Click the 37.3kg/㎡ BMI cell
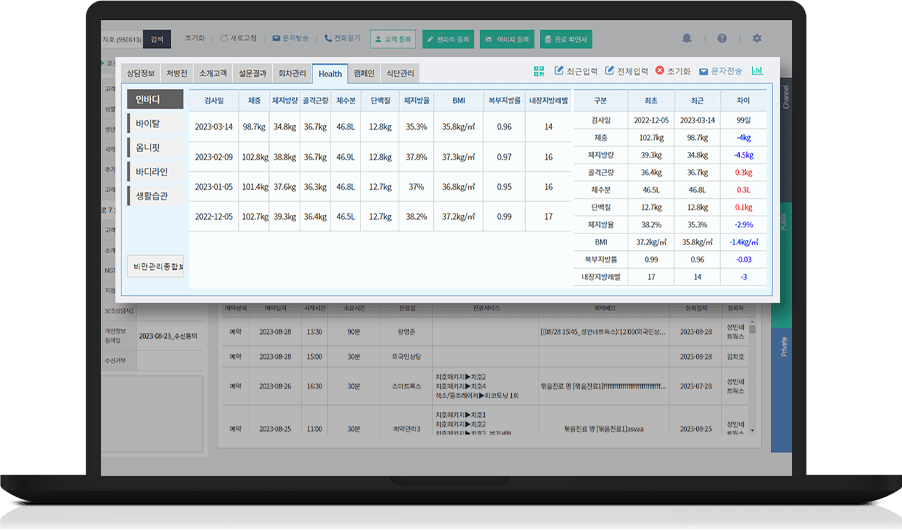Viewport: 902px width, 531px height. (458, 156)
